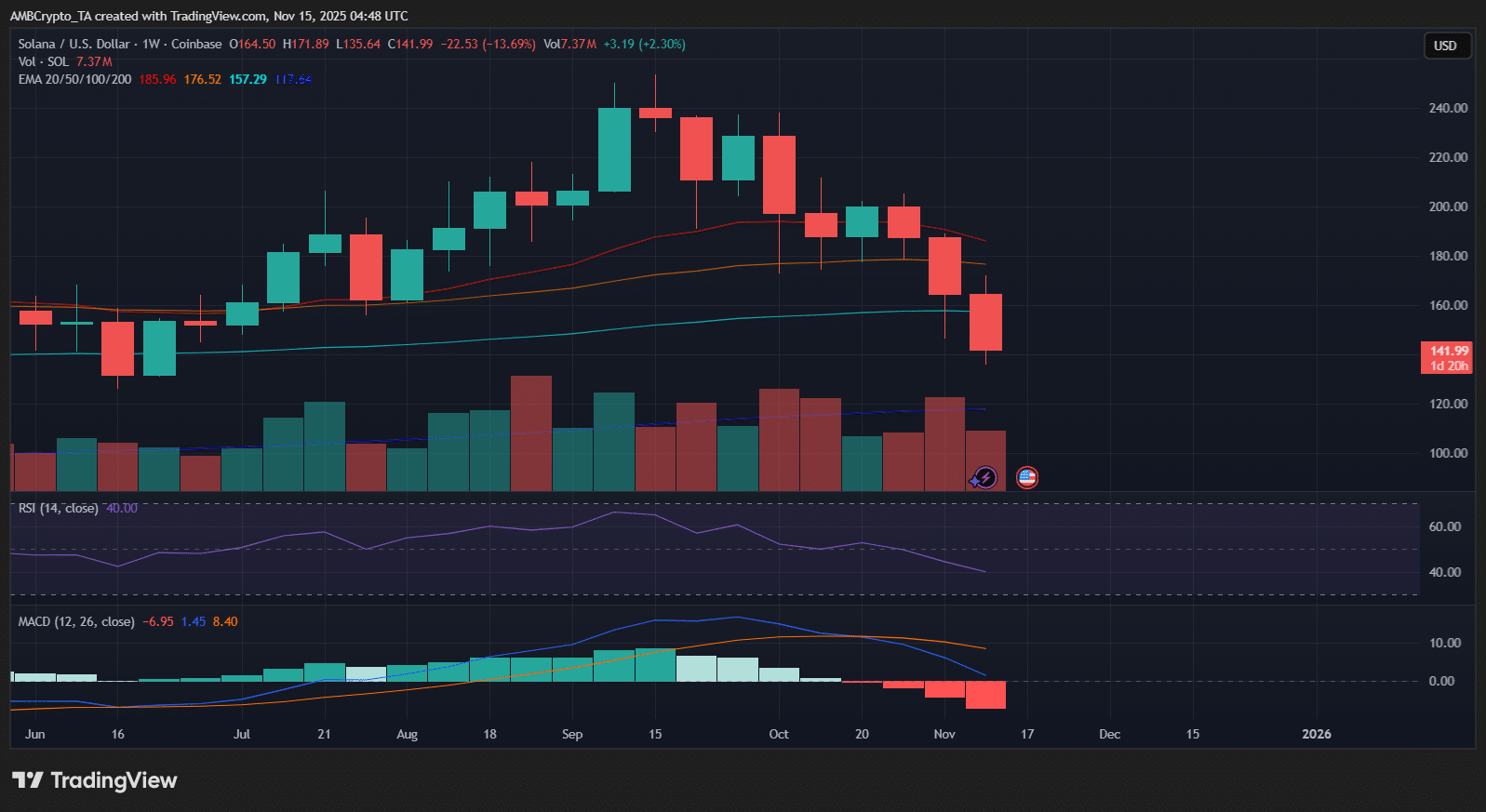Open the USD currency selector
The width and height of the screenshot is (1486, 812).
click(x=1446, y=46)
